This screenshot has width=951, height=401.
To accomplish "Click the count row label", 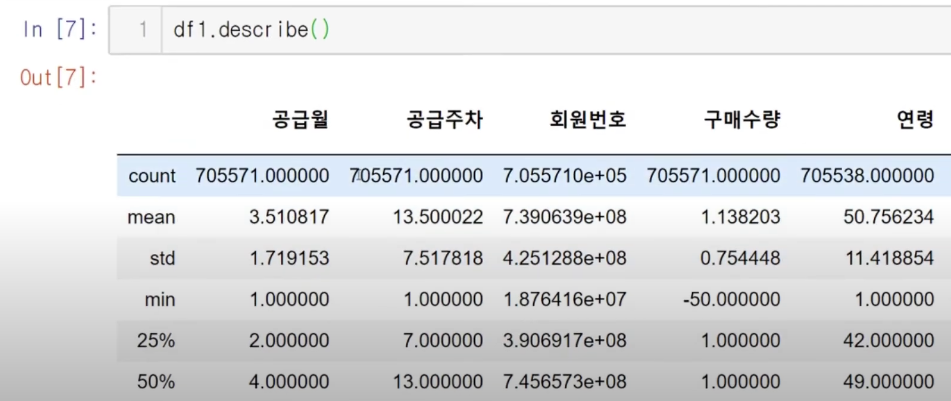I will coord(152,177).
